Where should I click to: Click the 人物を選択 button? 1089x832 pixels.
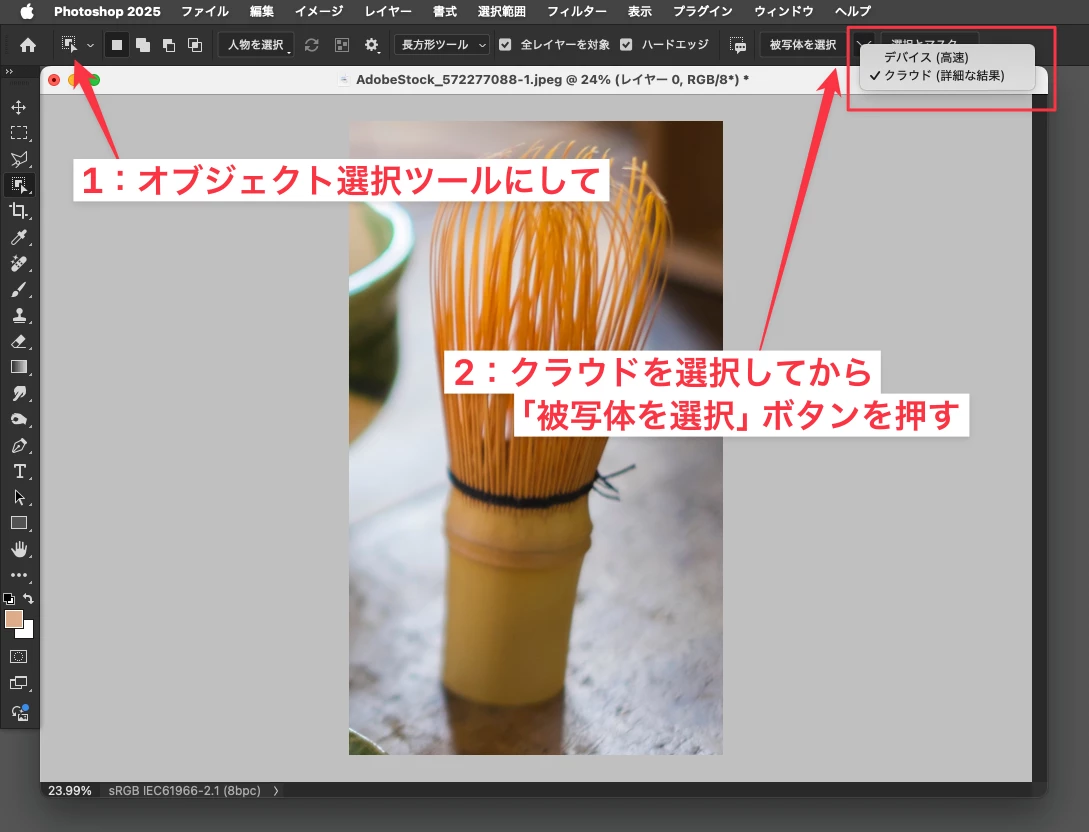(x=256, y=45)
